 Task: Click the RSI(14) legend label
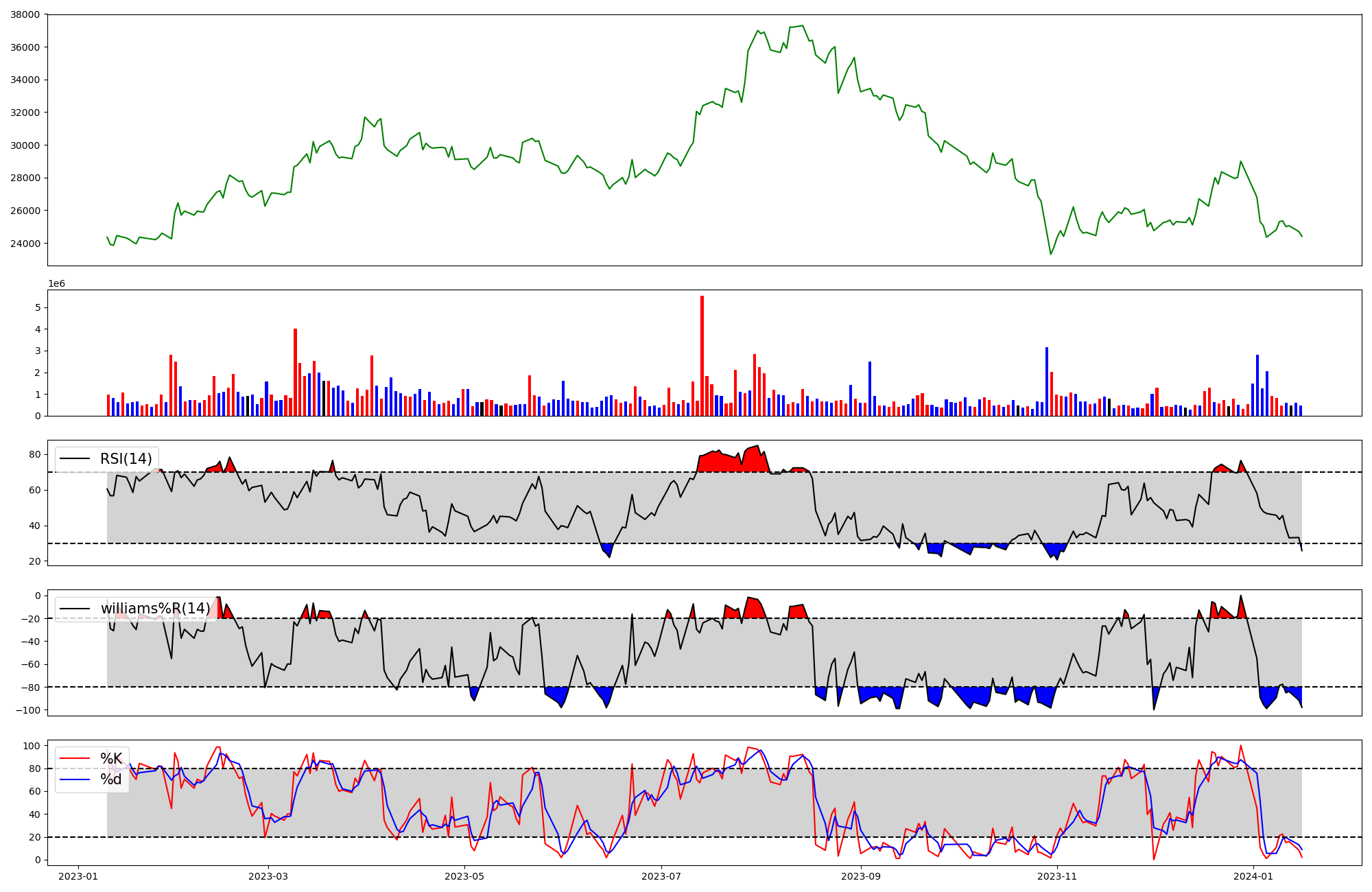point(127,459)
